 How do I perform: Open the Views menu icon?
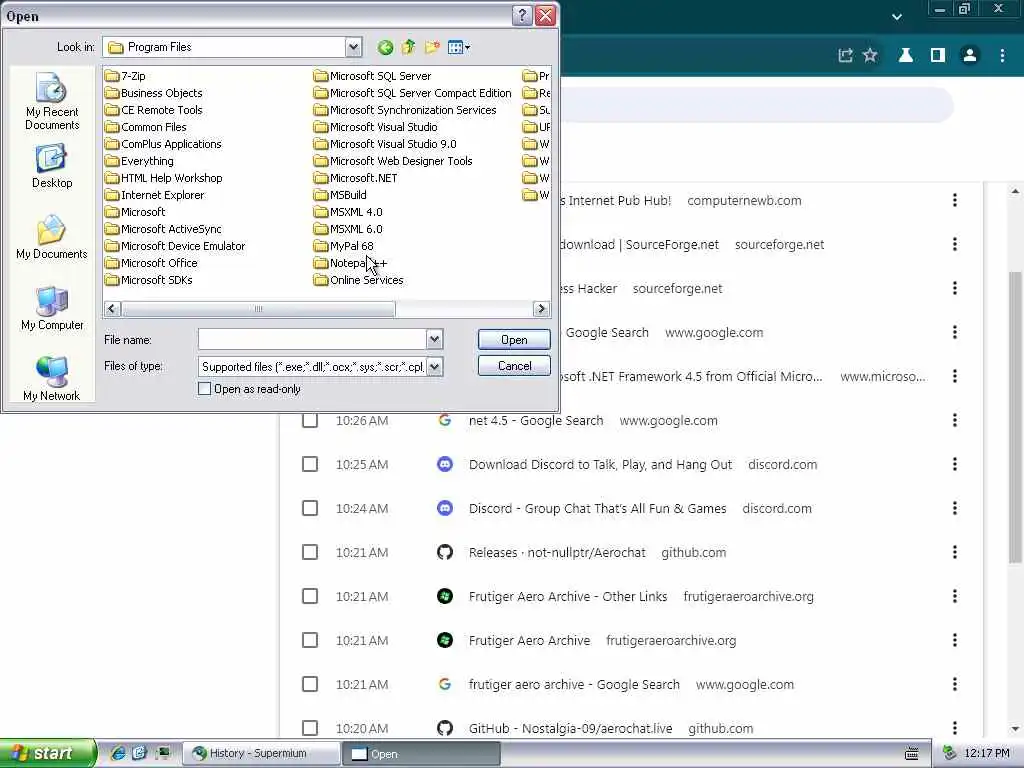(x=458, y=47)
